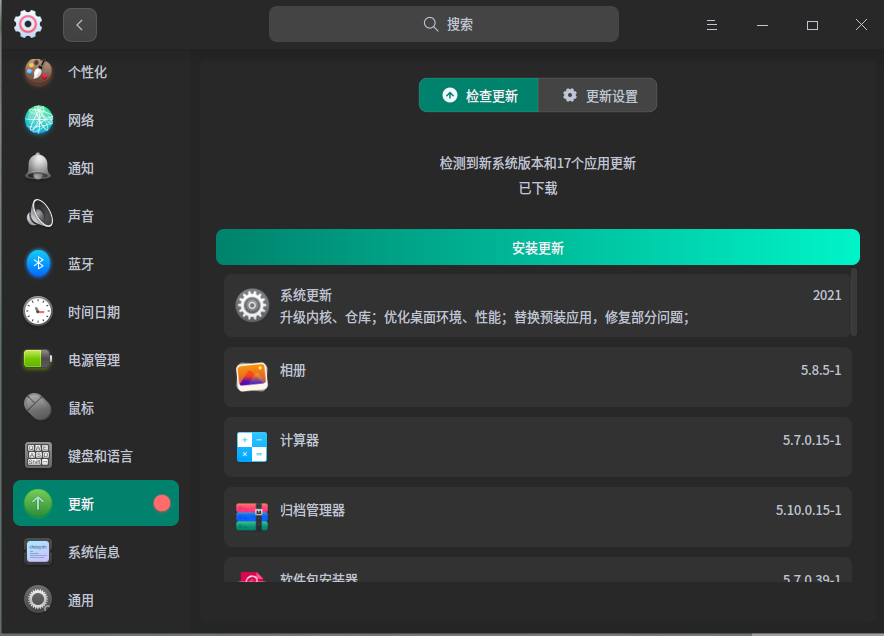Click the 归档管理器 entry name

[313, 510]
